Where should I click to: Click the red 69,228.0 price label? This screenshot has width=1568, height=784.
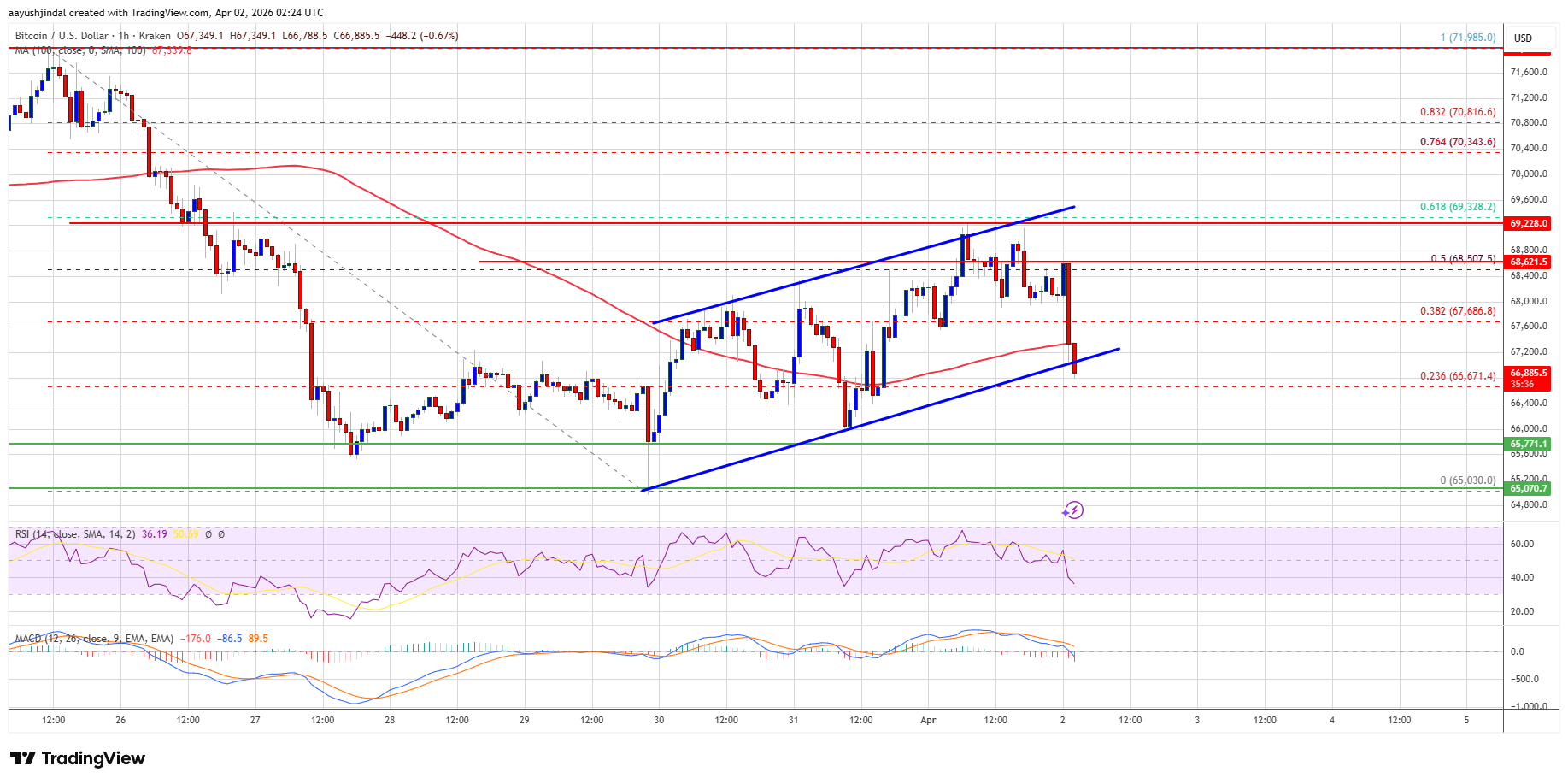click(x=1528, y=223)
